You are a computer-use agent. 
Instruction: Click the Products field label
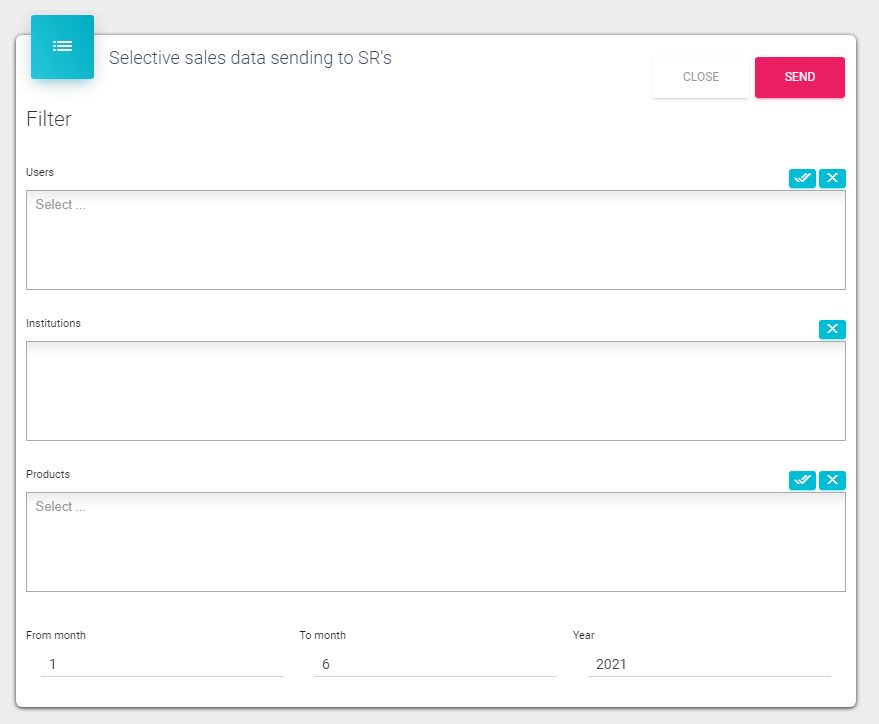pos(48,474)
